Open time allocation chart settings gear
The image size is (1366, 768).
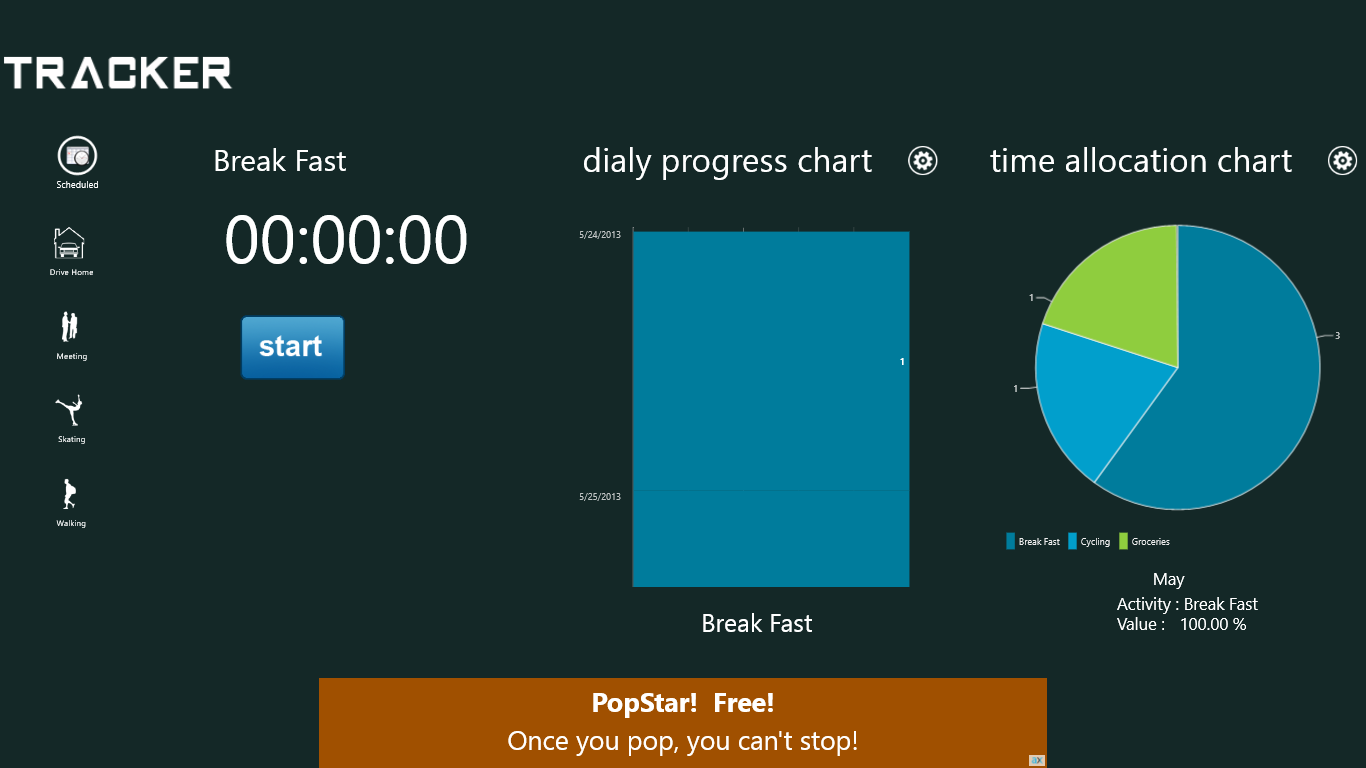[1342, 161]
